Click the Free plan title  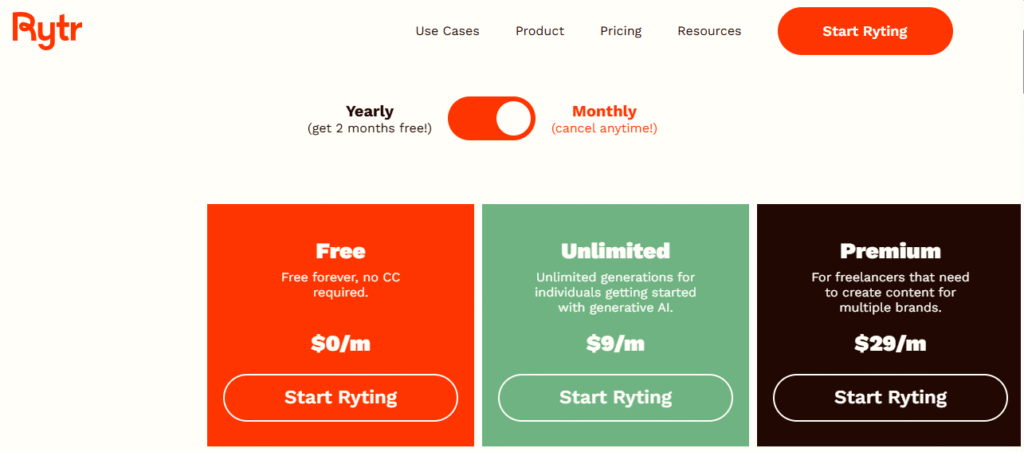[x=340, y=251]
